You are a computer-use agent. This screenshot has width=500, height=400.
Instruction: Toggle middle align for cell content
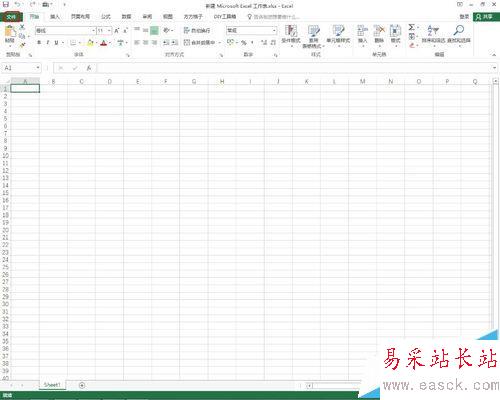click(x=145, y=30)
